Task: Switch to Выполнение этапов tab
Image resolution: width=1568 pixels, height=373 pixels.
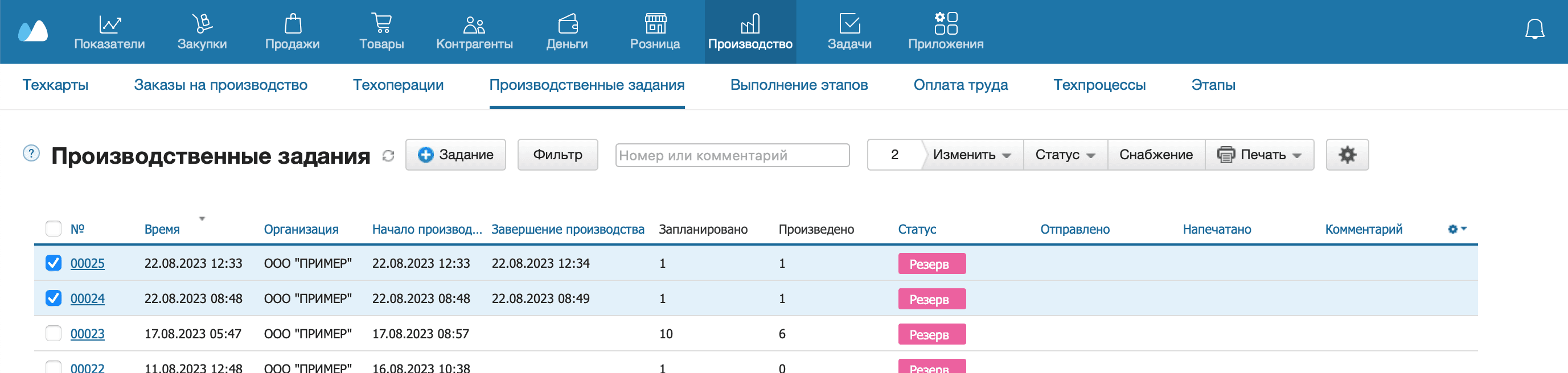Action: [799, 85]
